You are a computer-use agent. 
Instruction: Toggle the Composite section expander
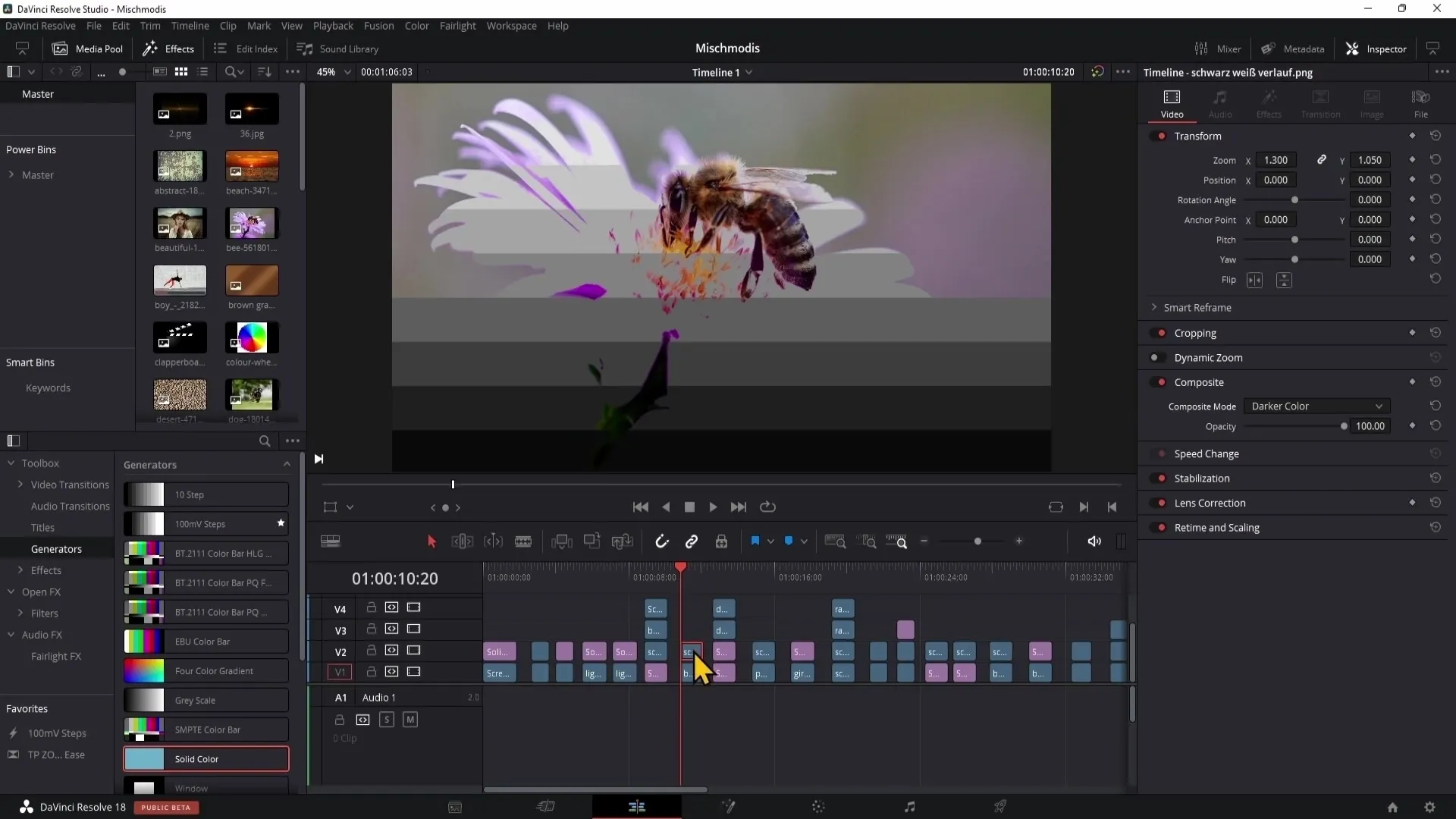1199,382
